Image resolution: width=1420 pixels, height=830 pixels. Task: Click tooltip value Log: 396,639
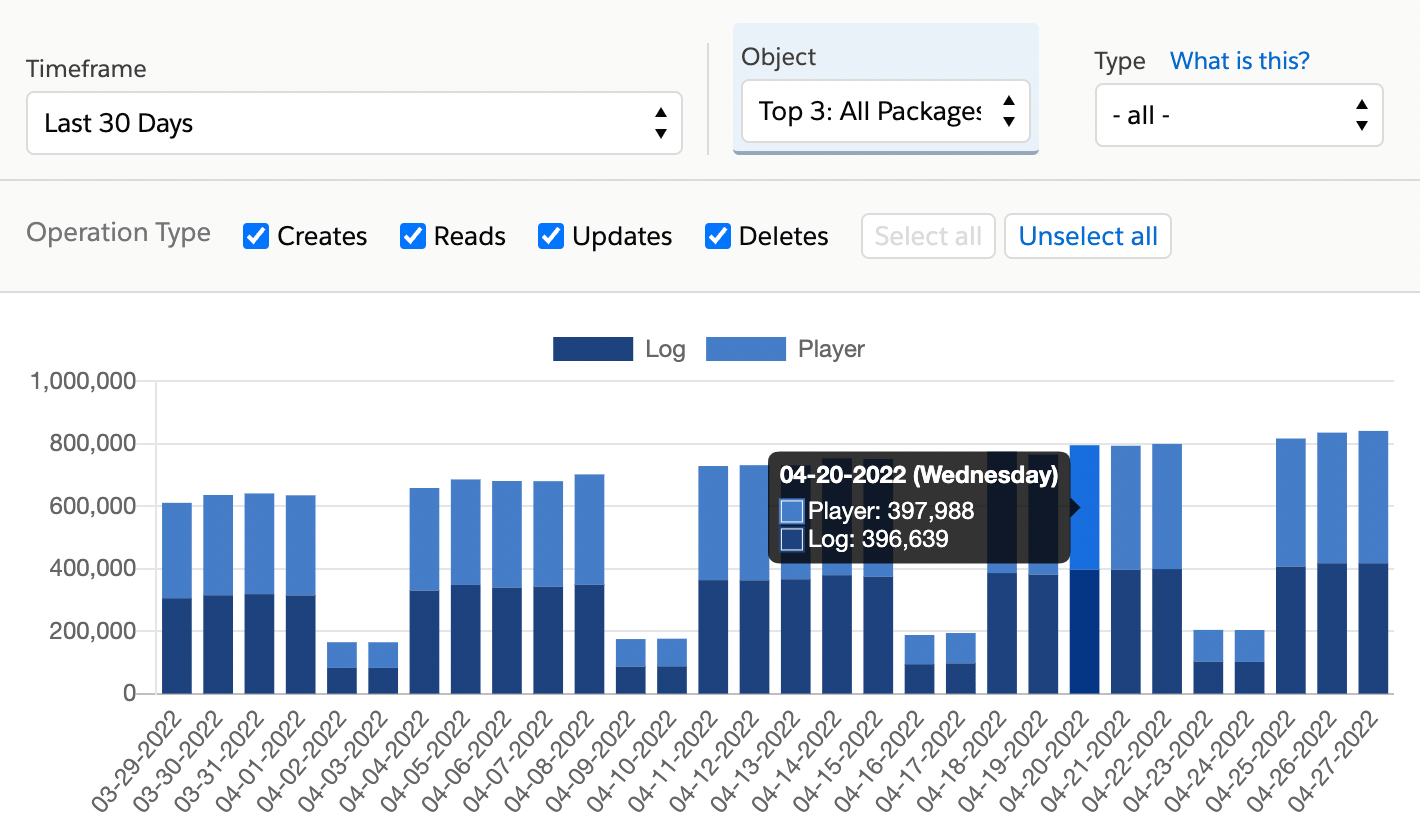878,540
